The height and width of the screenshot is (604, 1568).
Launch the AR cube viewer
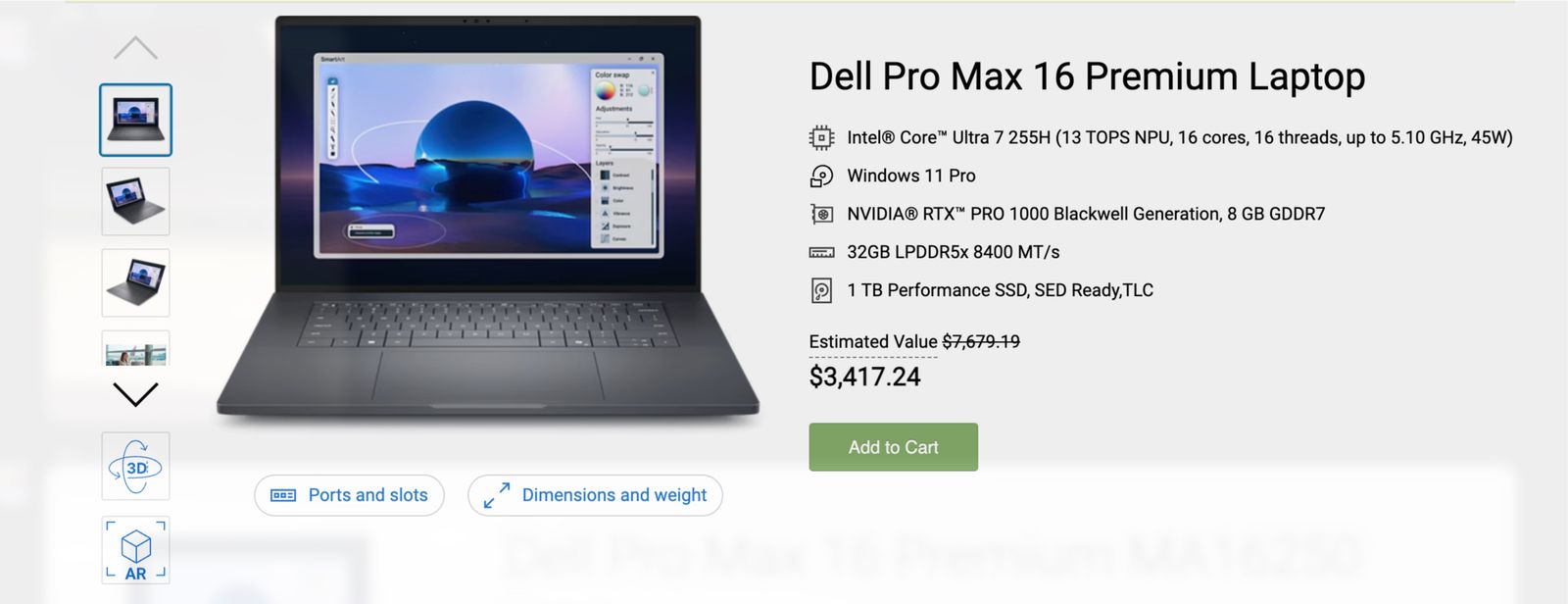coord(135,550)
